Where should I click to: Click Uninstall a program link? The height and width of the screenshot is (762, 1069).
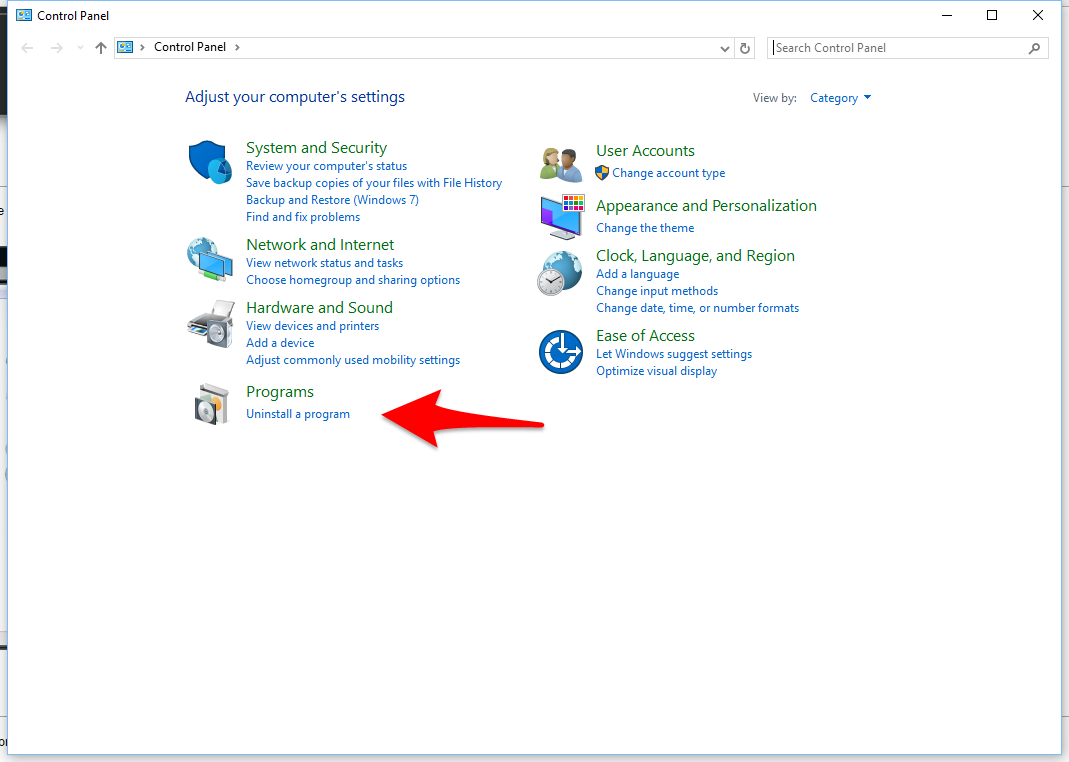pos(298,414)
